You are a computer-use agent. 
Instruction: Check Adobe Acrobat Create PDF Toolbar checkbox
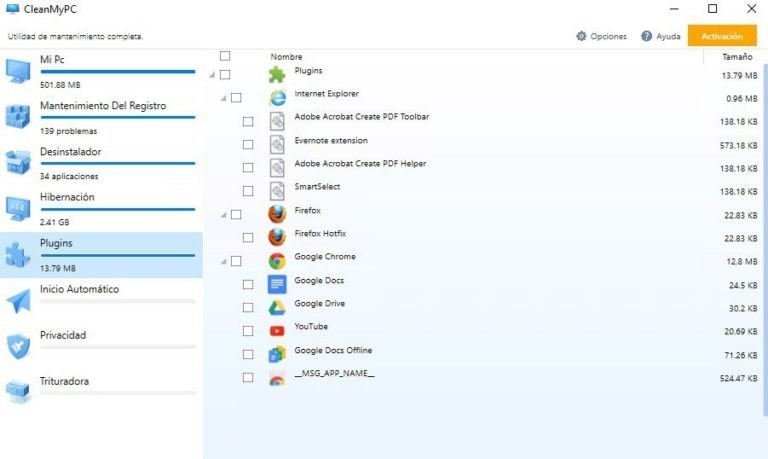248,121
